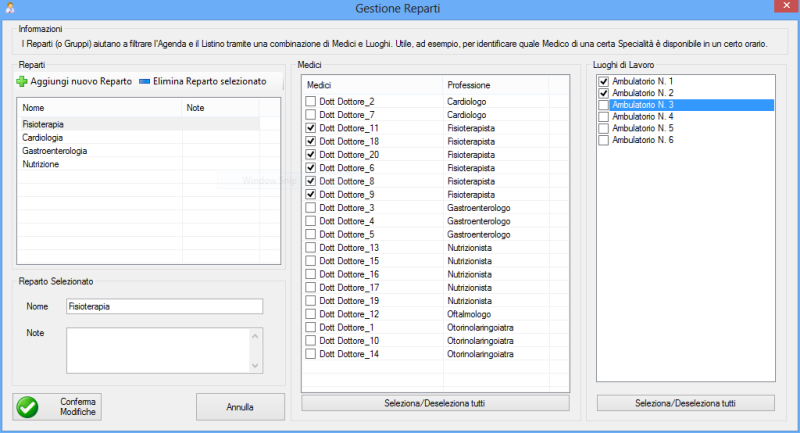The height and width of the screenshot is (433, 800).
Task: Uncheck Dott Dottore_11 checkbox
Action: click(311, 128)
